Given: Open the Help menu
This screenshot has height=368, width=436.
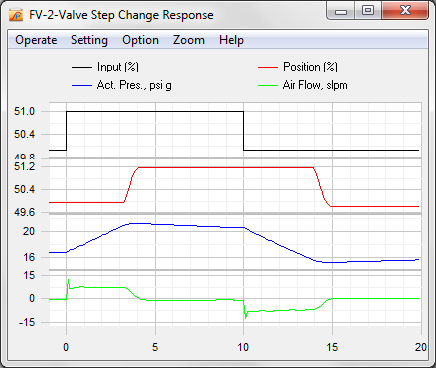Looking at the screenshot, I should click(231, 40).
